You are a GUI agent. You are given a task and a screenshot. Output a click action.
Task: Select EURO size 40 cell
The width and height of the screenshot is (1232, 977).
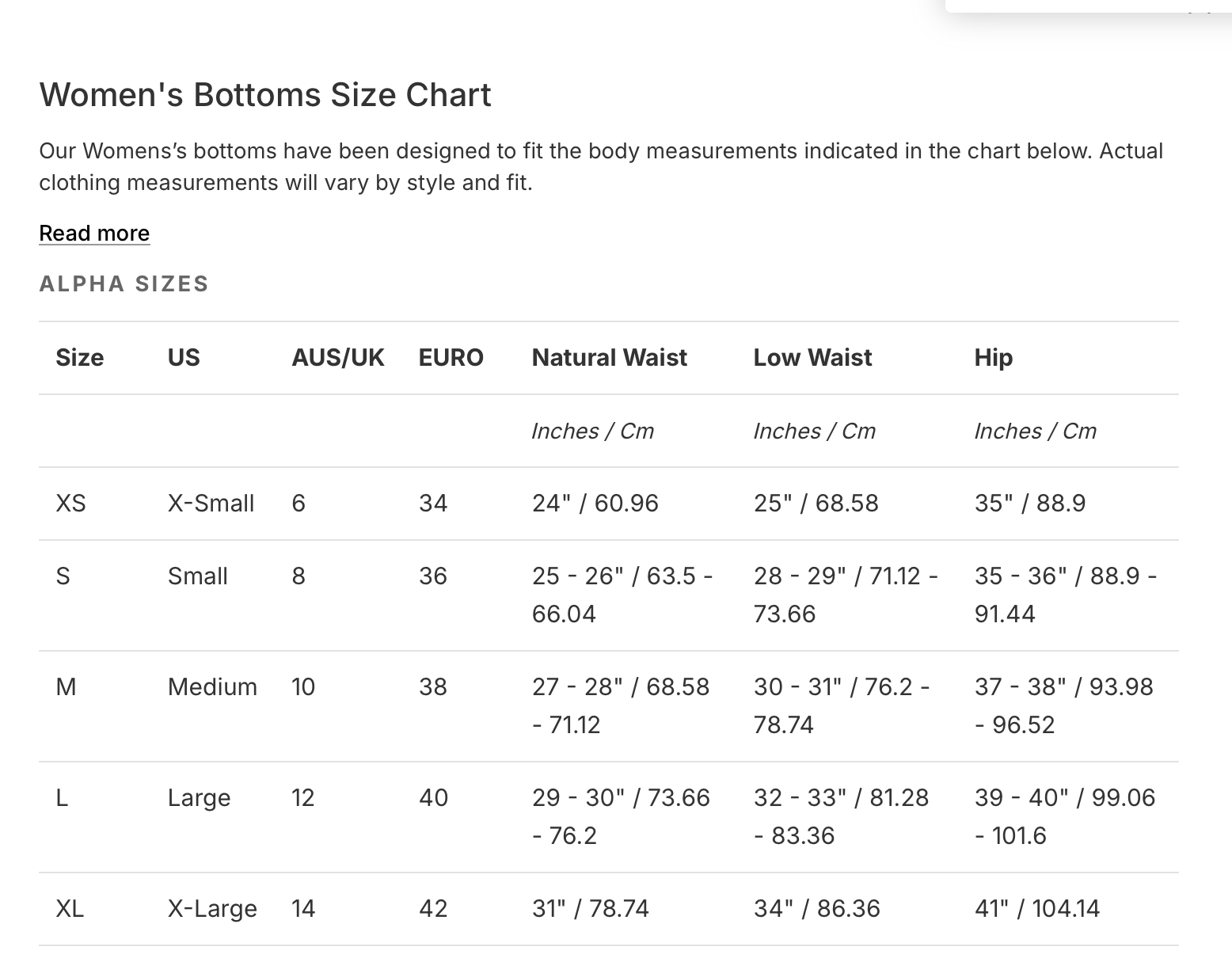[433, 798]
